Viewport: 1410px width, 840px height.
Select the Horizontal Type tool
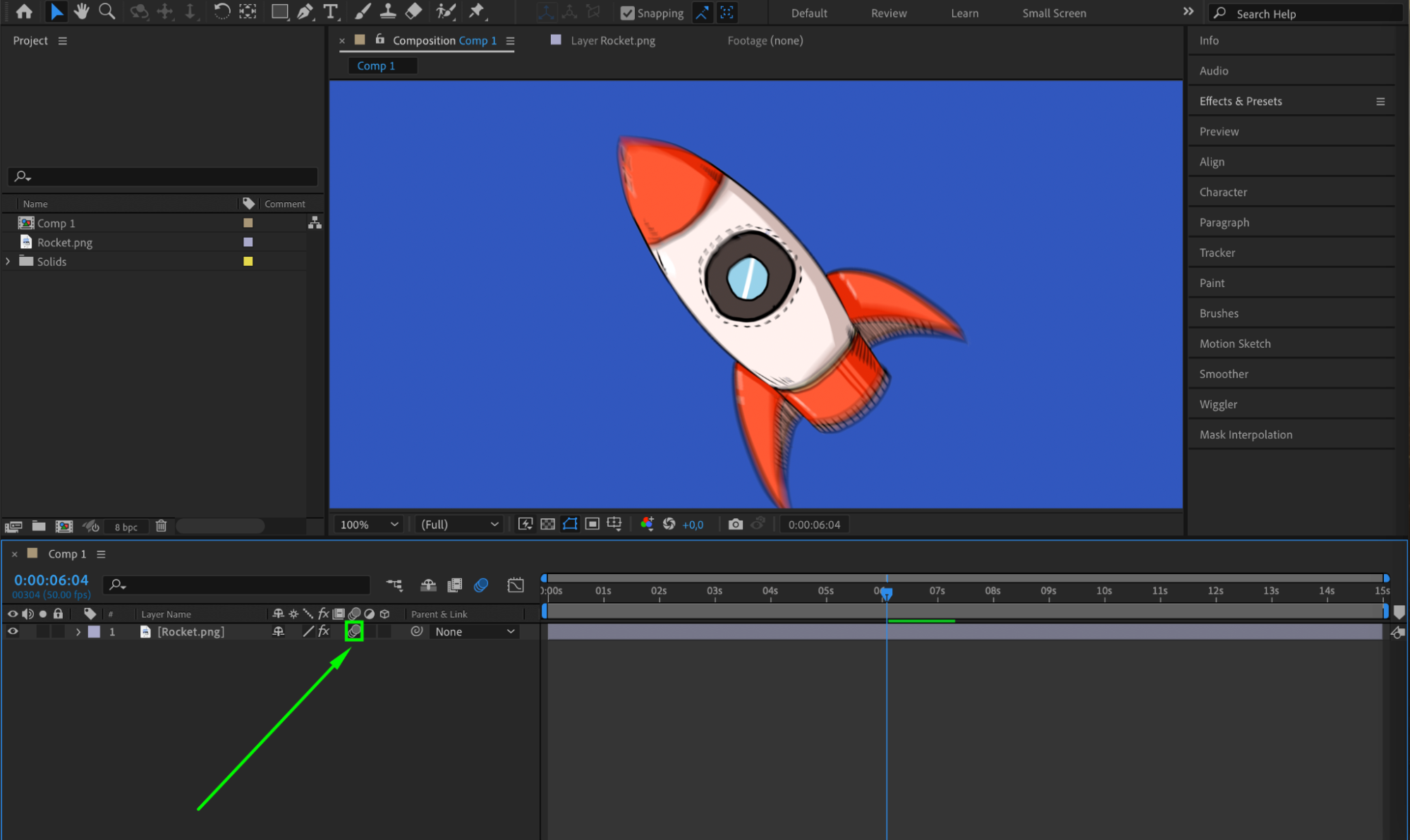[330, 11]
